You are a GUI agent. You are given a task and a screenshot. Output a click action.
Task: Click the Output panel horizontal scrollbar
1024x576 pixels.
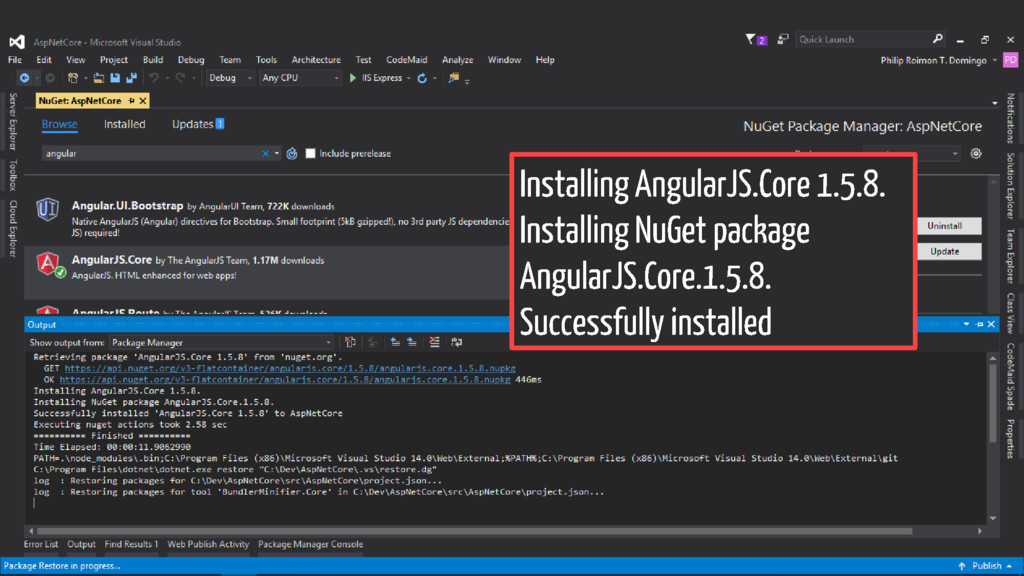pos(474,531)
